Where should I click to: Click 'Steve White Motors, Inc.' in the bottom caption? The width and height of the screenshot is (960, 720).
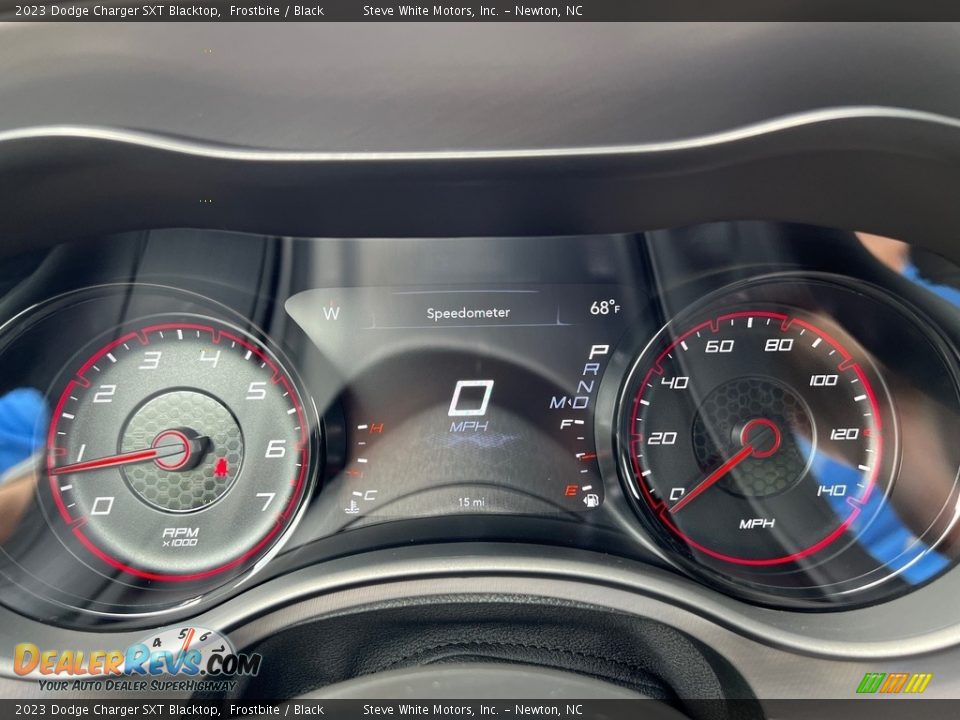(x=431, y=710)
